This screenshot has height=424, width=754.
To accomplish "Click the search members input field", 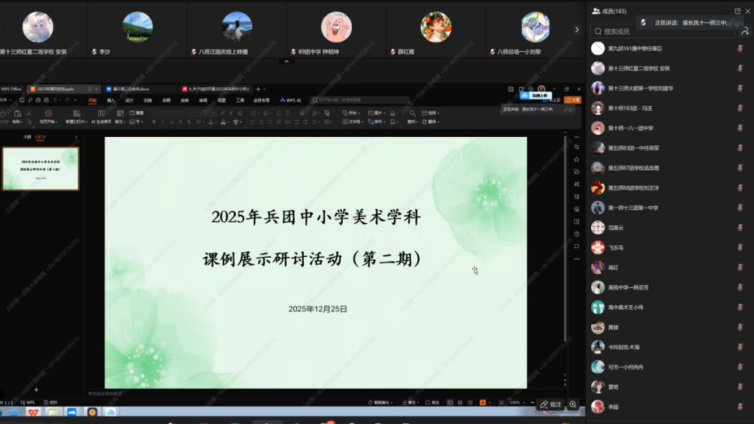I will (x=662, y=31).
